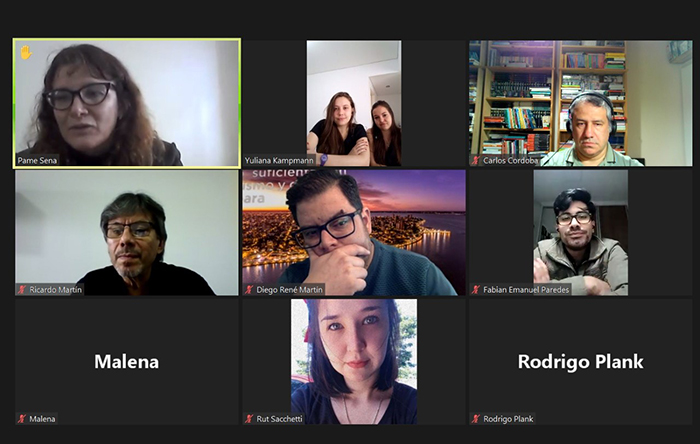This screenshot has width=700, height=444.
Task: Select Yuliana Kampmann's video tile
Action: pyautogui.click(x=354, y=103)
